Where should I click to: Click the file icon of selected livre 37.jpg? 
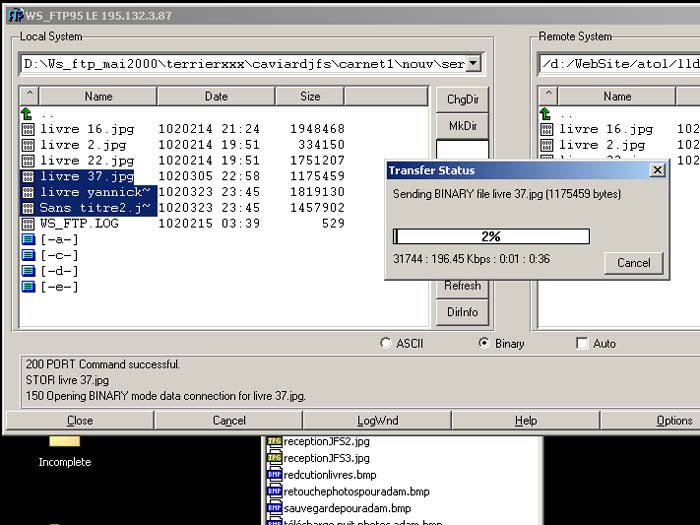pos(28,176)
